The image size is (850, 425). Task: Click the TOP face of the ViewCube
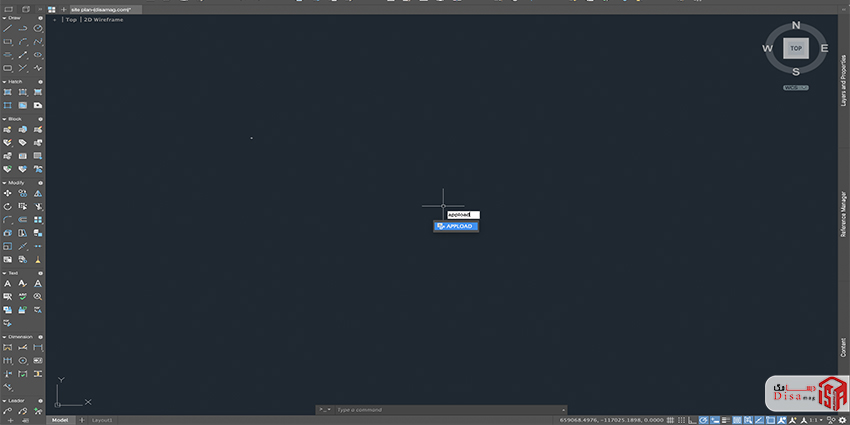796,48
